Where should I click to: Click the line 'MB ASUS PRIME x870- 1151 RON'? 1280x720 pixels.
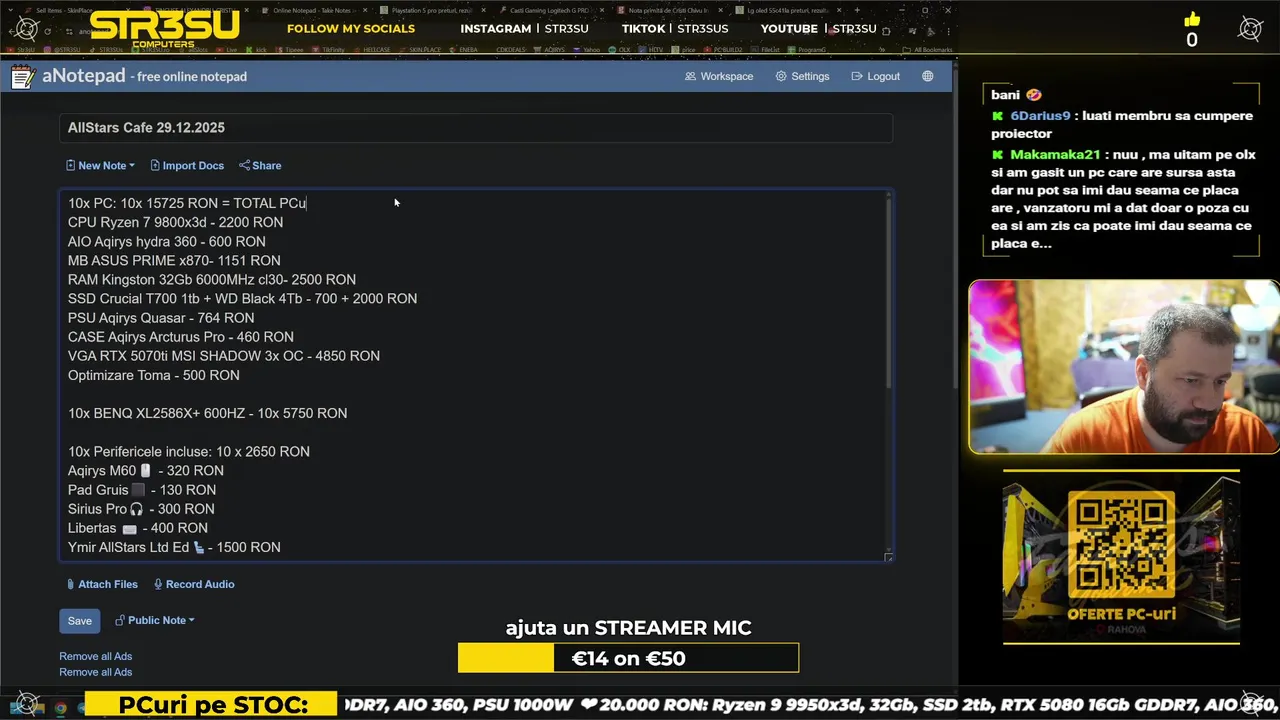click(x=174, y=261)
